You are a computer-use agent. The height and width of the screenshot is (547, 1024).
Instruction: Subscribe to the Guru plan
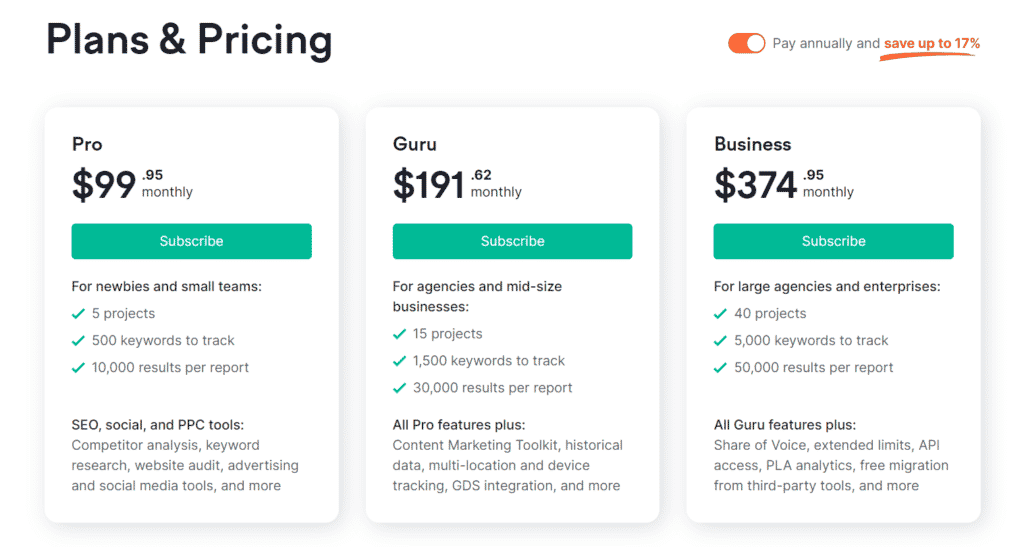[512, 241]
